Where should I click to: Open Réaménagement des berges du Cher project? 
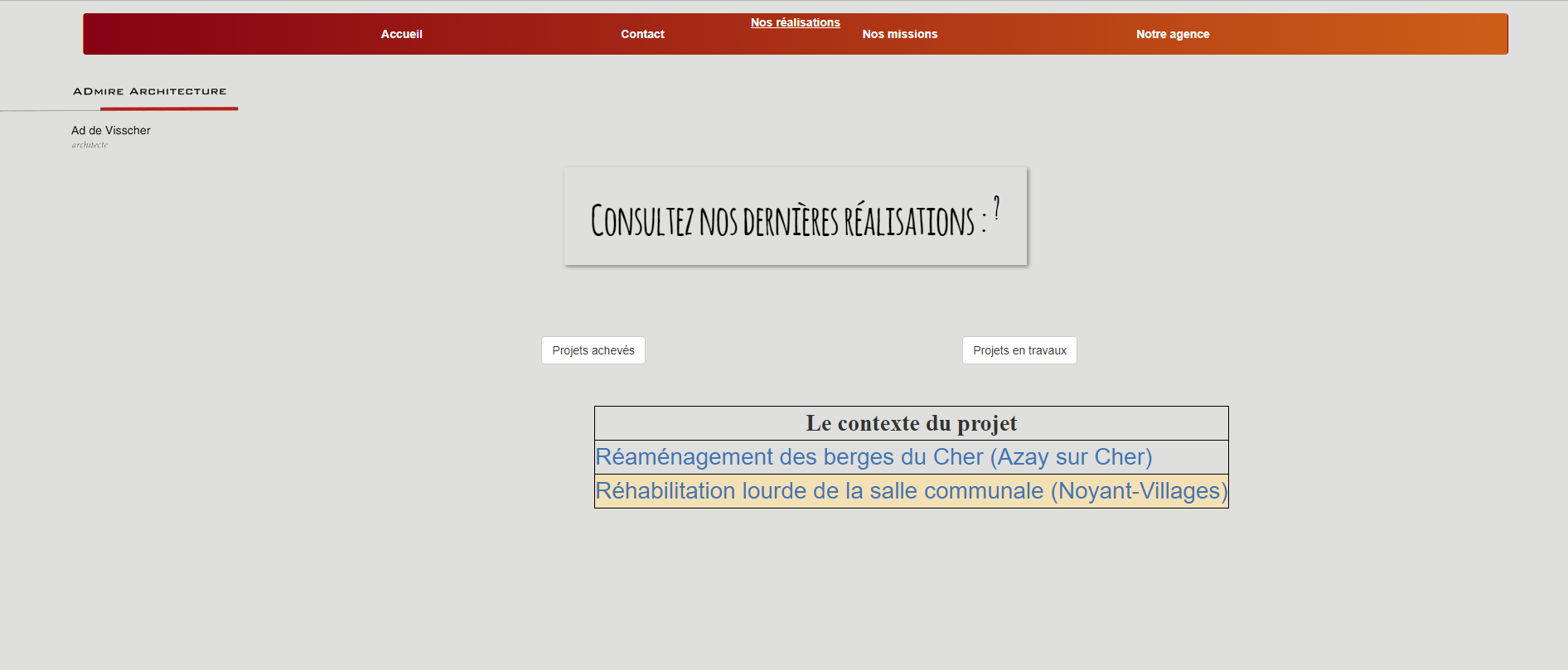(x=874, y=457)
